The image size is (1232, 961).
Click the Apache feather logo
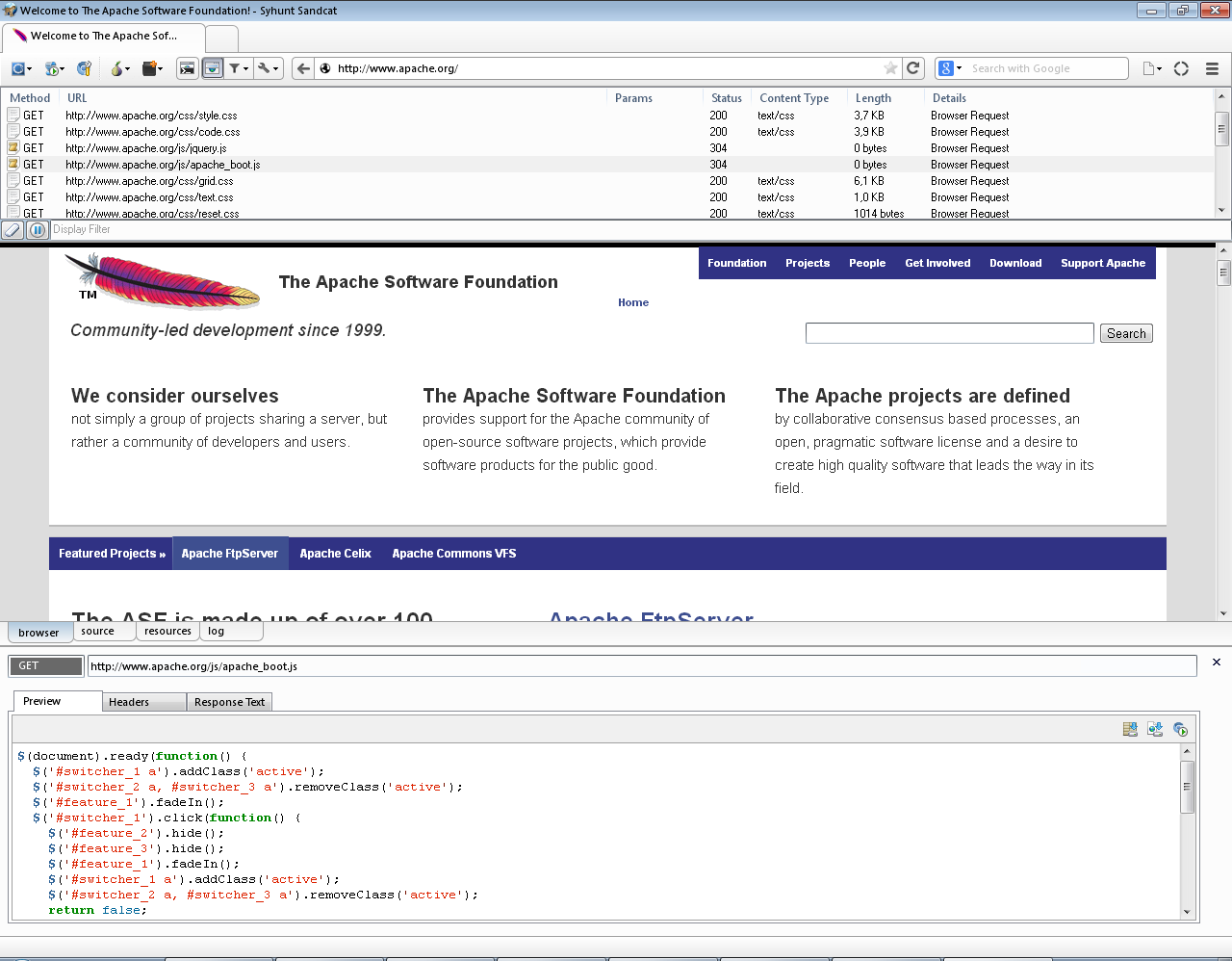pos(162,281)
